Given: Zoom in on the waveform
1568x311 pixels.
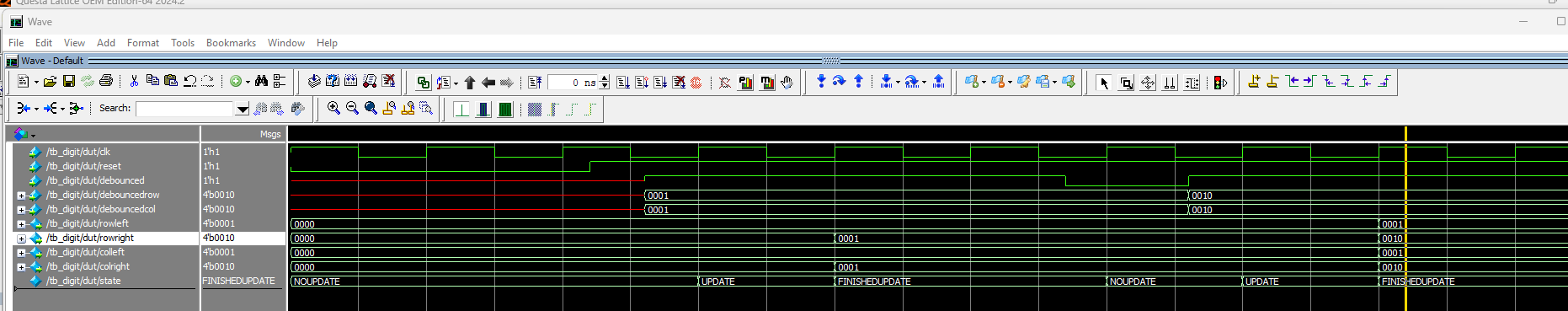Looking at the screenshot, I should click(x=333, y=109).
